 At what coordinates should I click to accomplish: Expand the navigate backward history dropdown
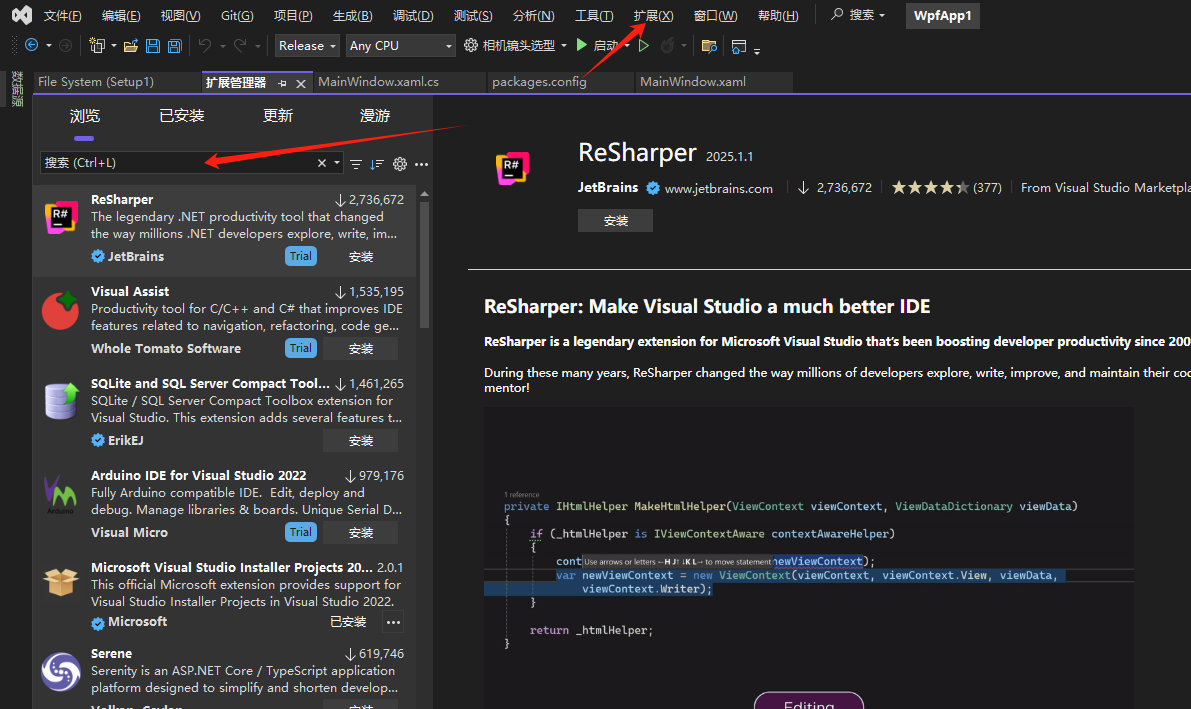point(49,46)
